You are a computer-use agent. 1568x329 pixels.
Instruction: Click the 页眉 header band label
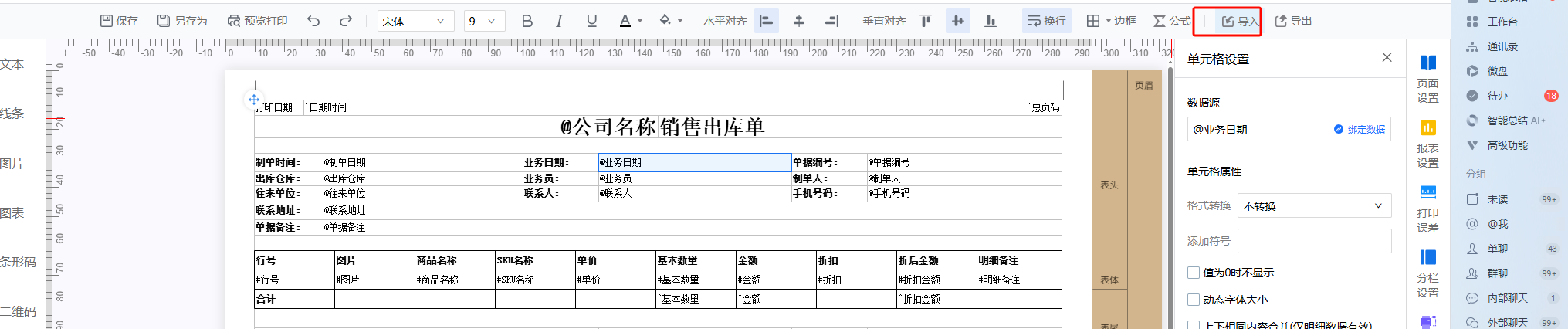(x=1144, y=86)
